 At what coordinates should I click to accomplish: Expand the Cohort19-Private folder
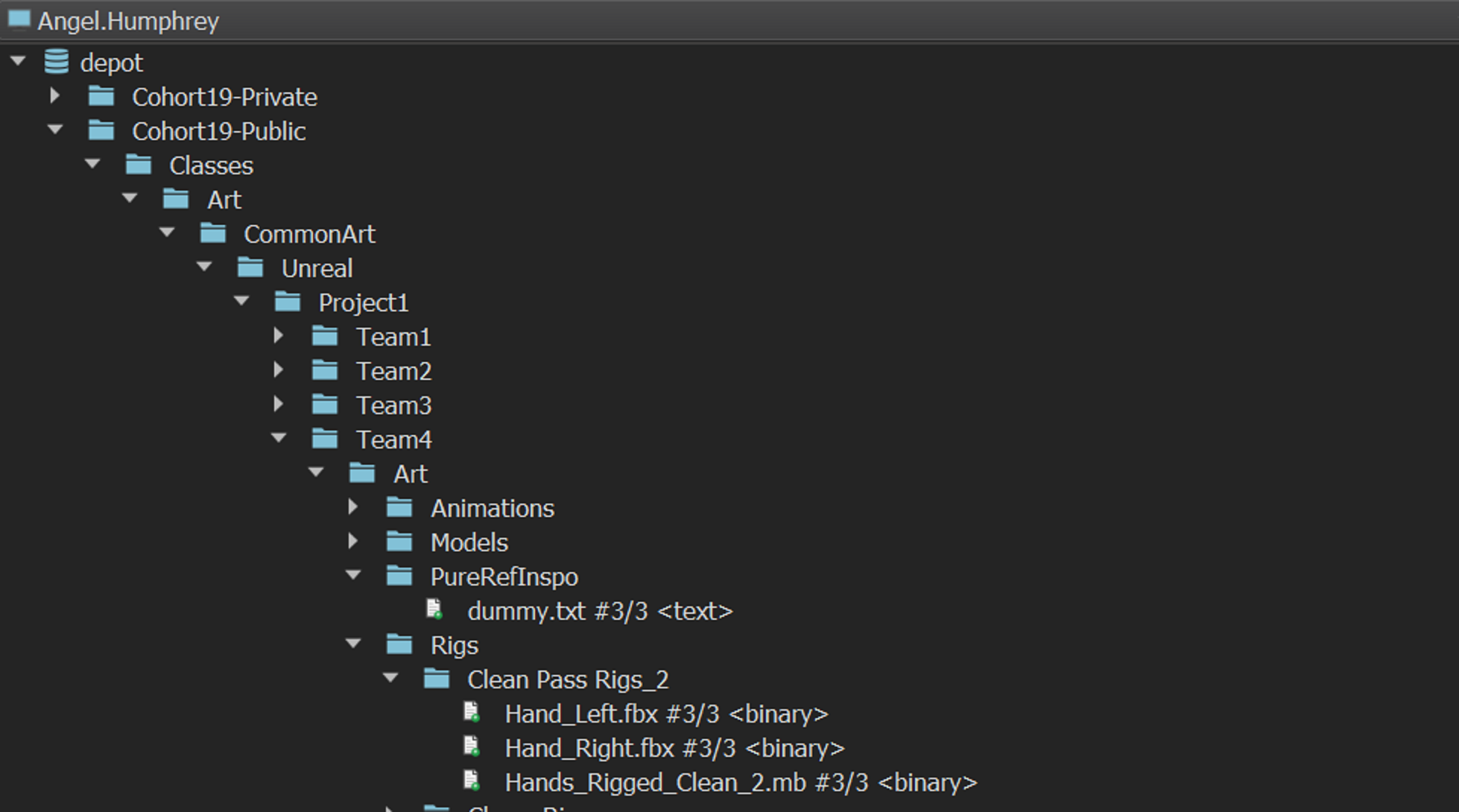coord(54,96)
